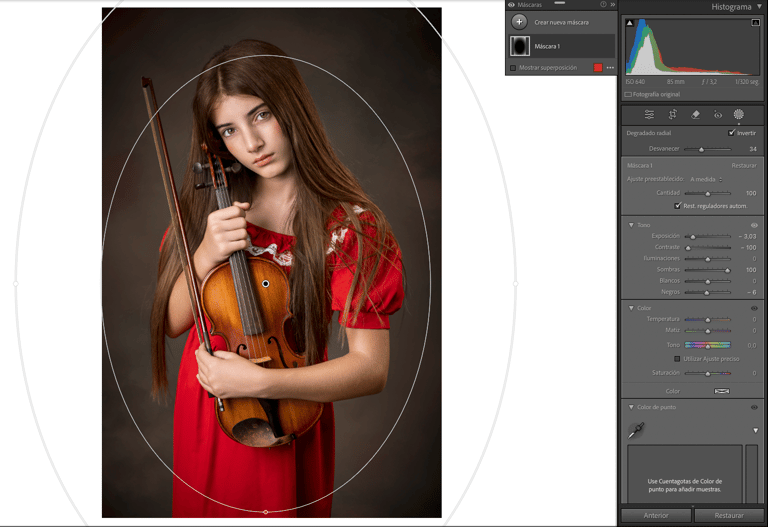The height and width of the screenshot is (527, 768).
Task: Collapse the Color de punto section triangle
Action: click(x=631, y=407)
